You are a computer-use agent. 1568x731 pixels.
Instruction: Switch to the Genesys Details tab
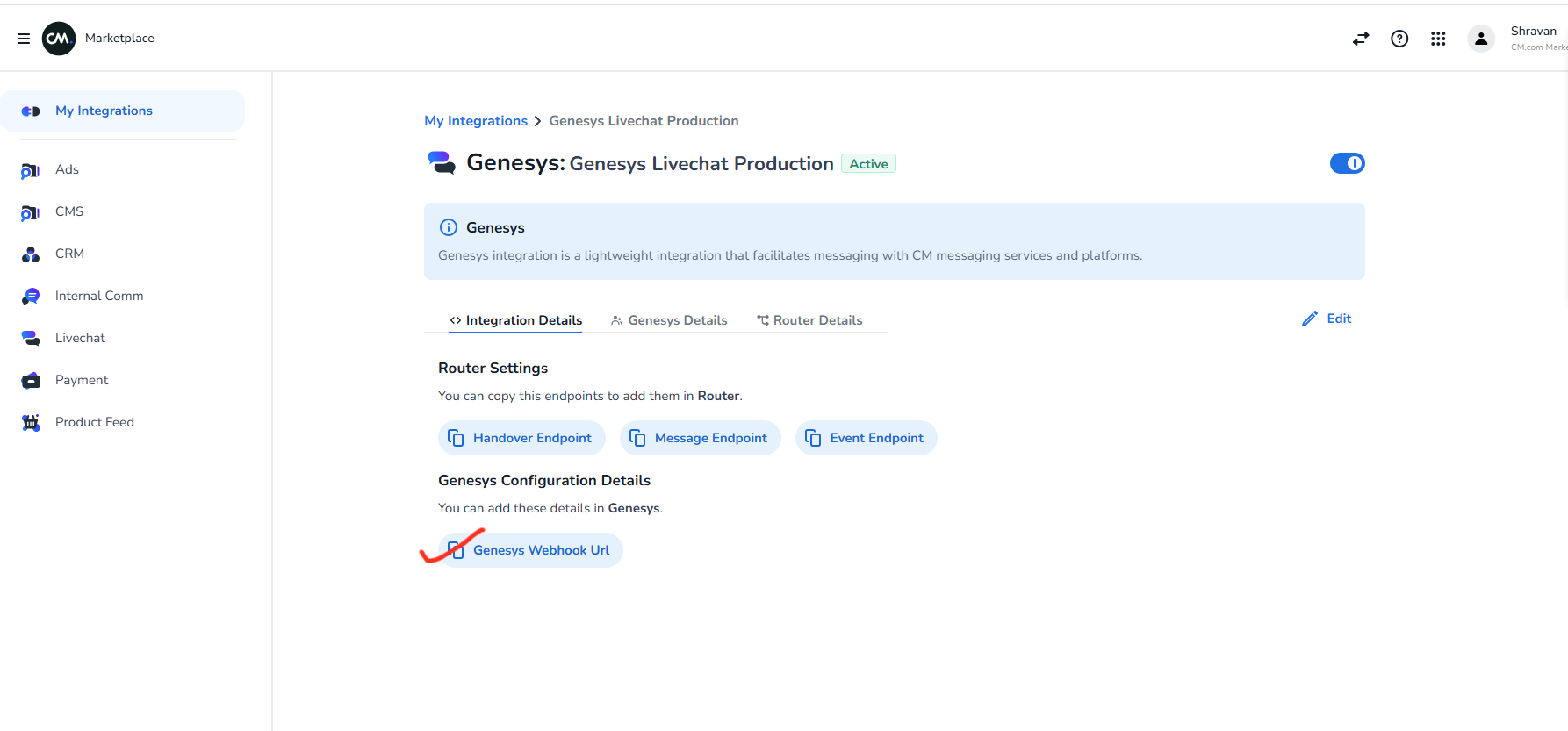coord(669,320)
